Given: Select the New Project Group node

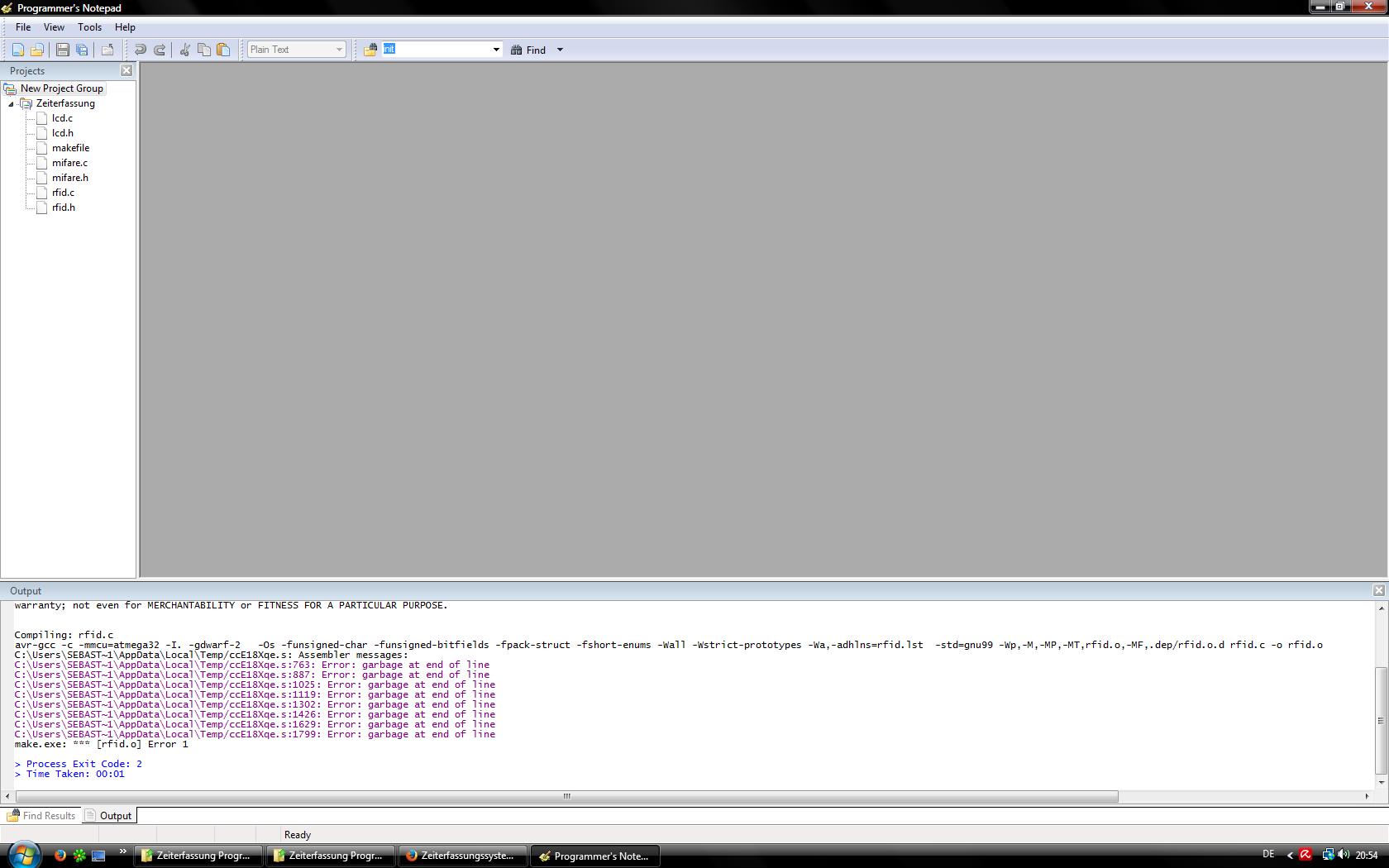Looking at the screenshot, I should pos(62,88).
